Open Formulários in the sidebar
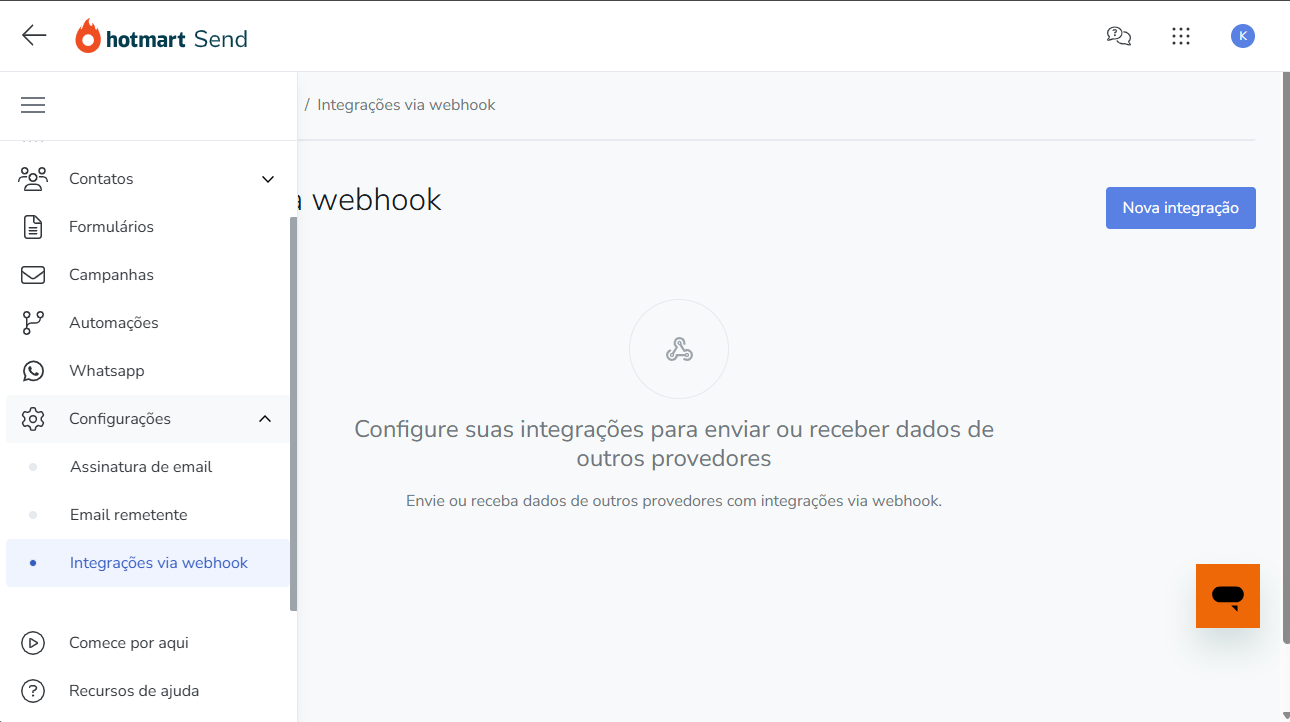Screen dimensions: 1290x722 [x=148, y=227]
